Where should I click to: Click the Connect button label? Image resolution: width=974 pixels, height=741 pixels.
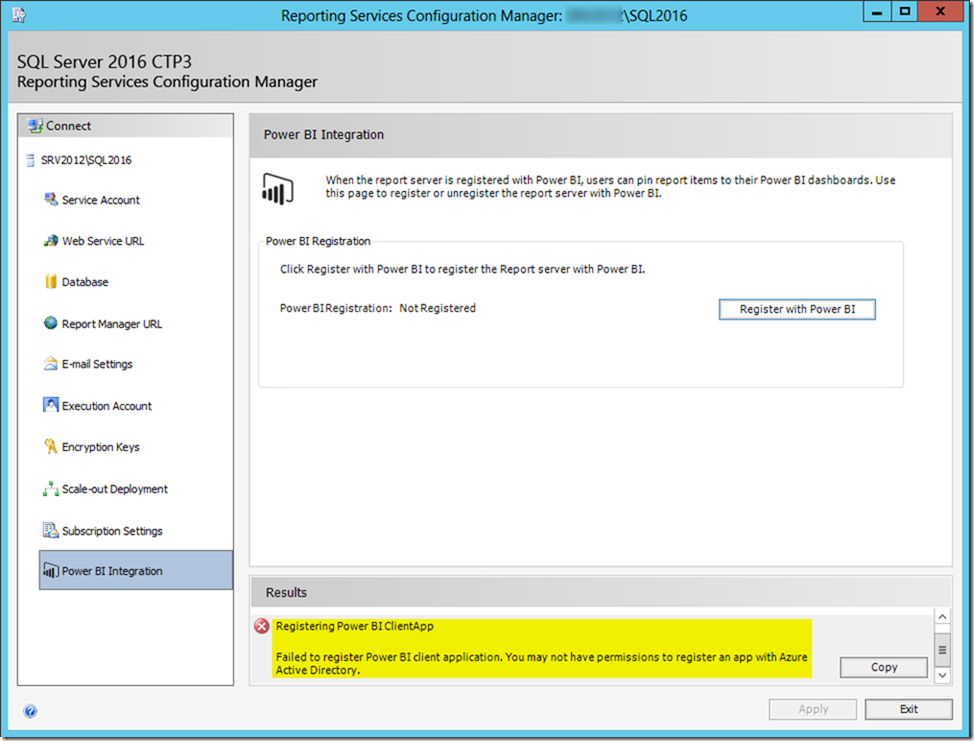pos(68,125)
